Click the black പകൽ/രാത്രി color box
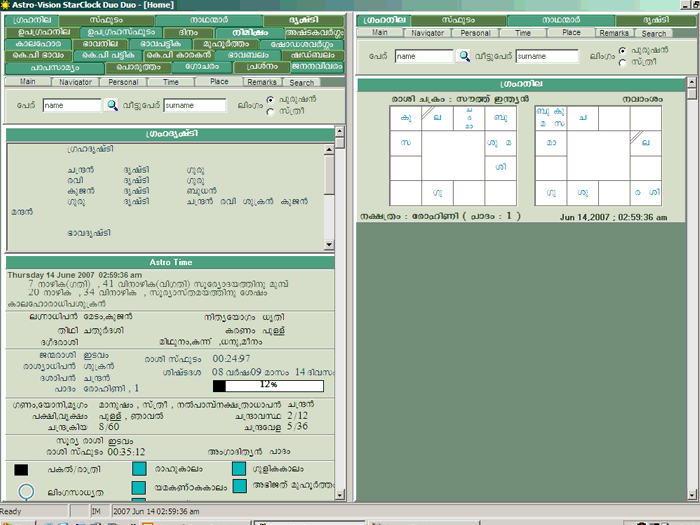Viewport: 700px width, 525px height. 21,470
